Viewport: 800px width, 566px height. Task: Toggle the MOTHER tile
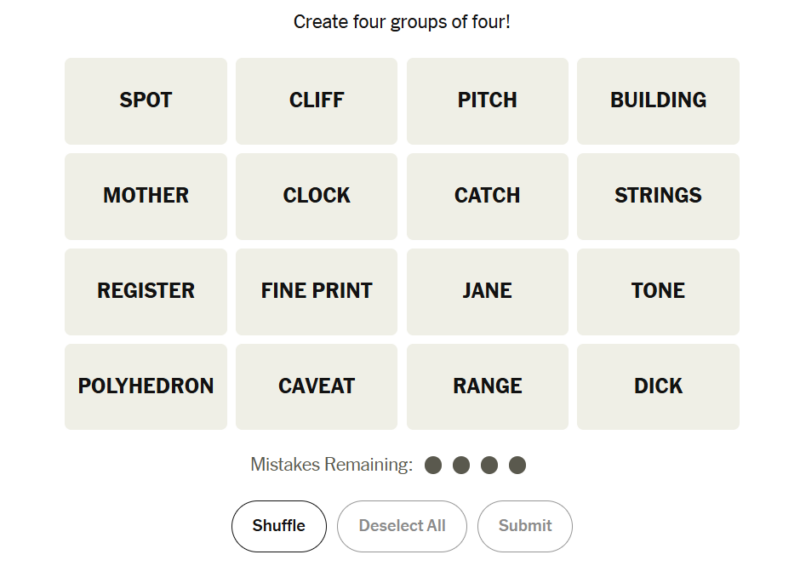[146, 196]
